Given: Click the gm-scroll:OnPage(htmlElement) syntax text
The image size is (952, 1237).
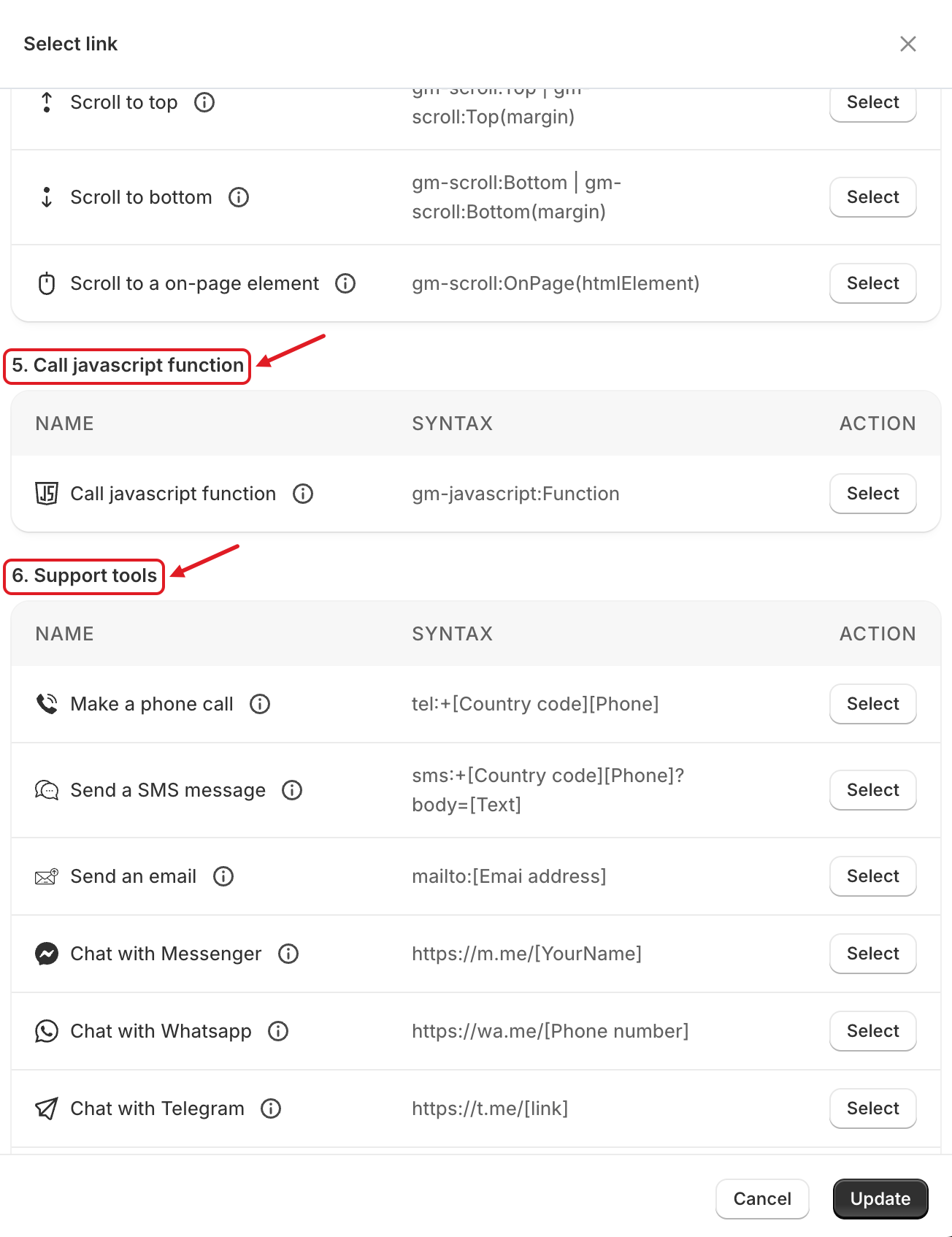Looking at the screenshot, I should (x=556, y=283).
